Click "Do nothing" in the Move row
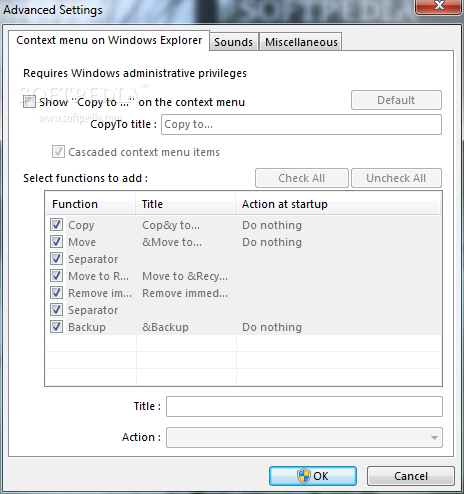 tap(272, 242)
